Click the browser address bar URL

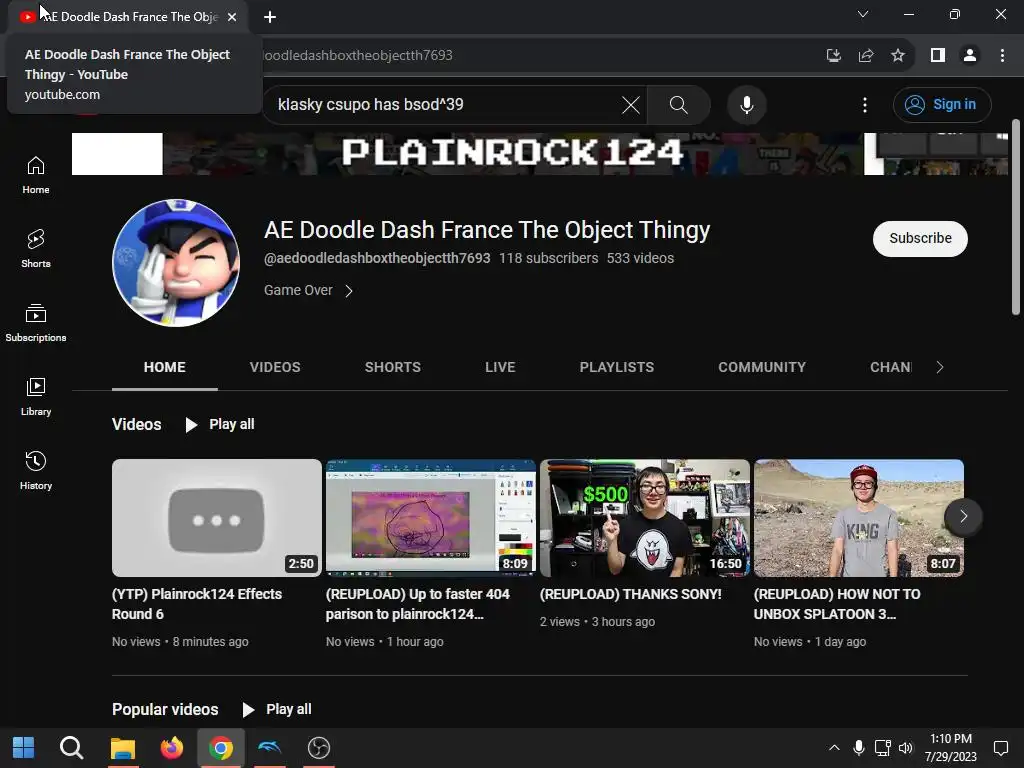tap(358, 56)
